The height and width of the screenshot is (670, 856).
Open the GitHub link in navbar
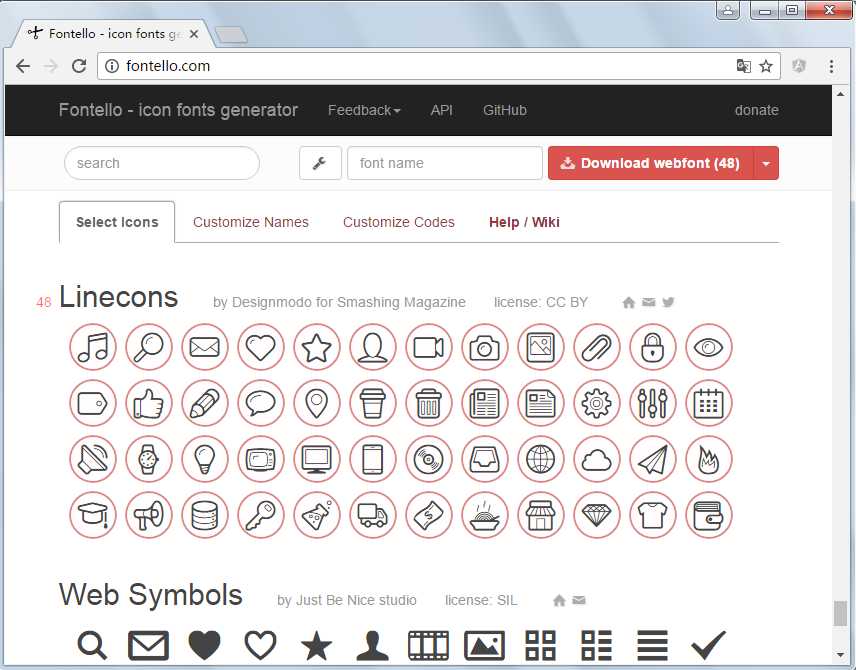click(505, 110)
